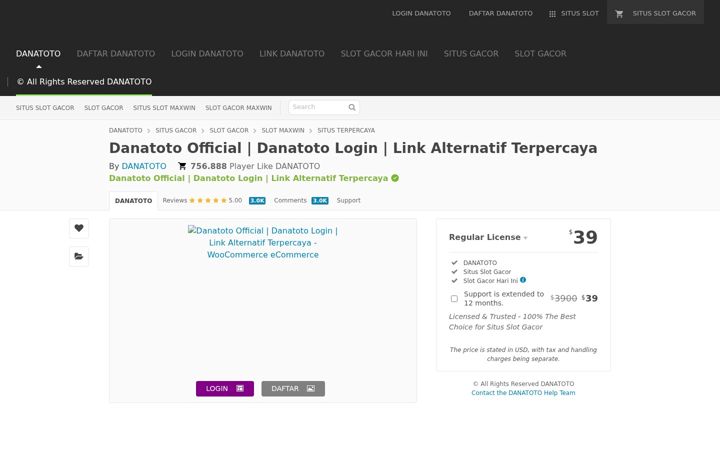Screen dimensions: 720x450
Task: Open the SITUS SLOT GACOR cart button
Action: click(x=655, y=12)
